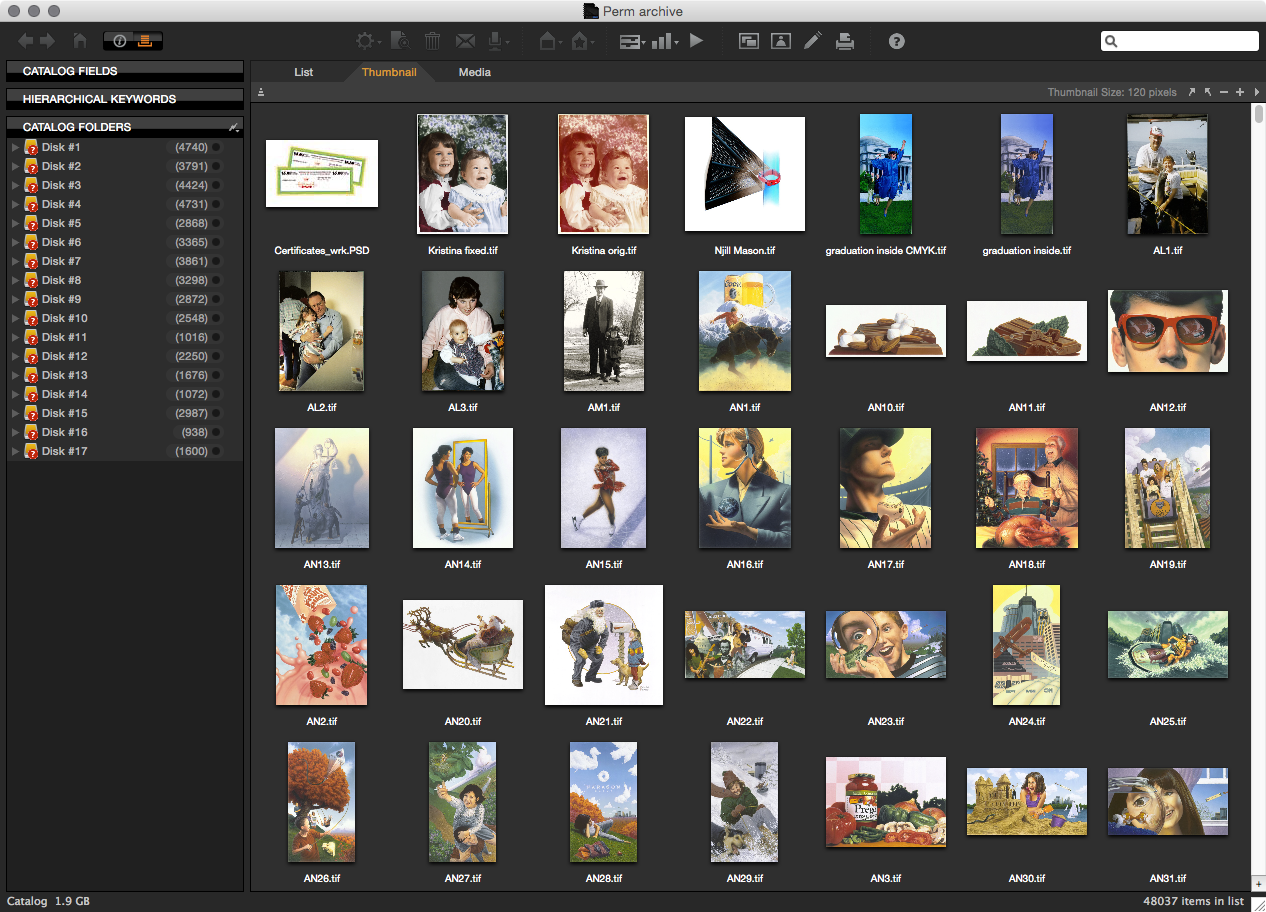Viewport: 1266px width, 912px height.
Task: Select the AN12.tif sunglasses thumbnail
Action: 1167,331
